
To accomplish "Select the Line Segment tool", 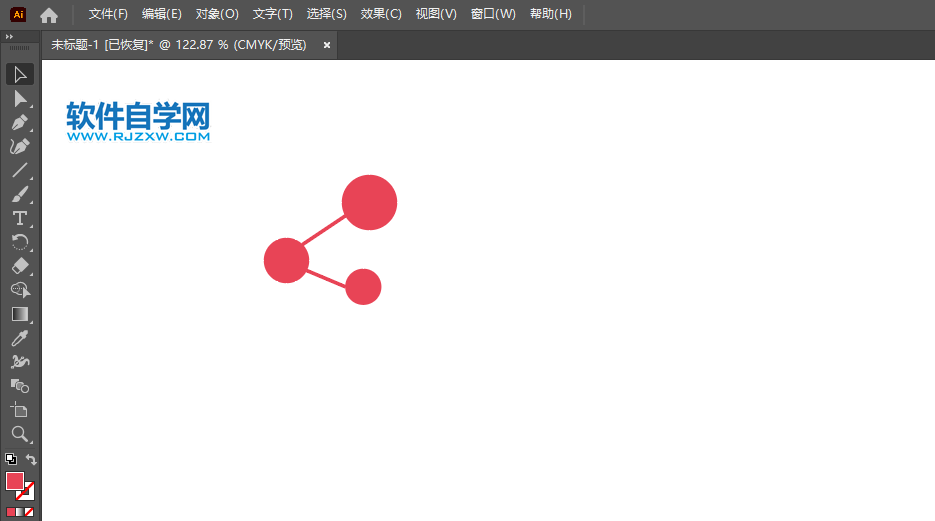I will [x=20, y=170].
